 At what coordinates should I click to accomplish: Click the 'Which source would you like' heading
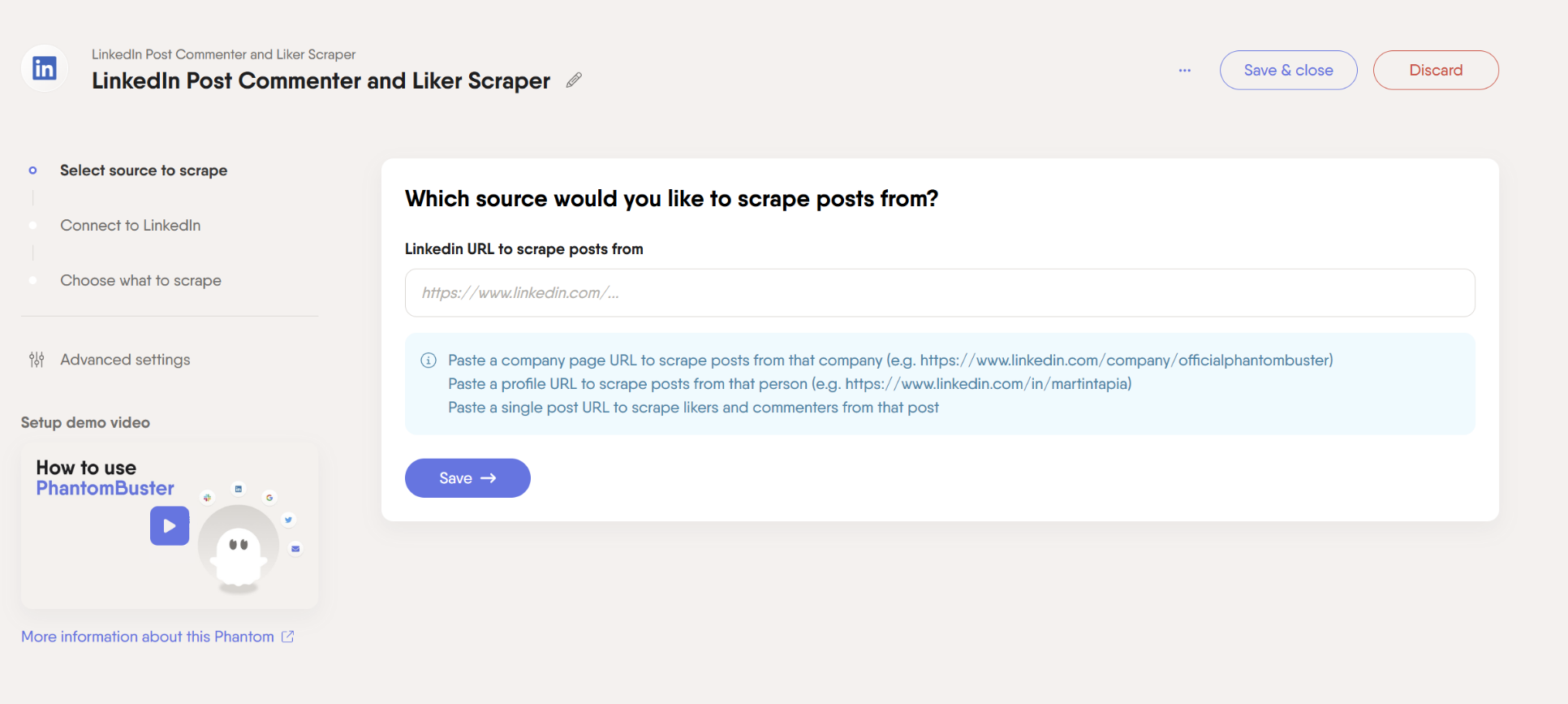point(671,199)
